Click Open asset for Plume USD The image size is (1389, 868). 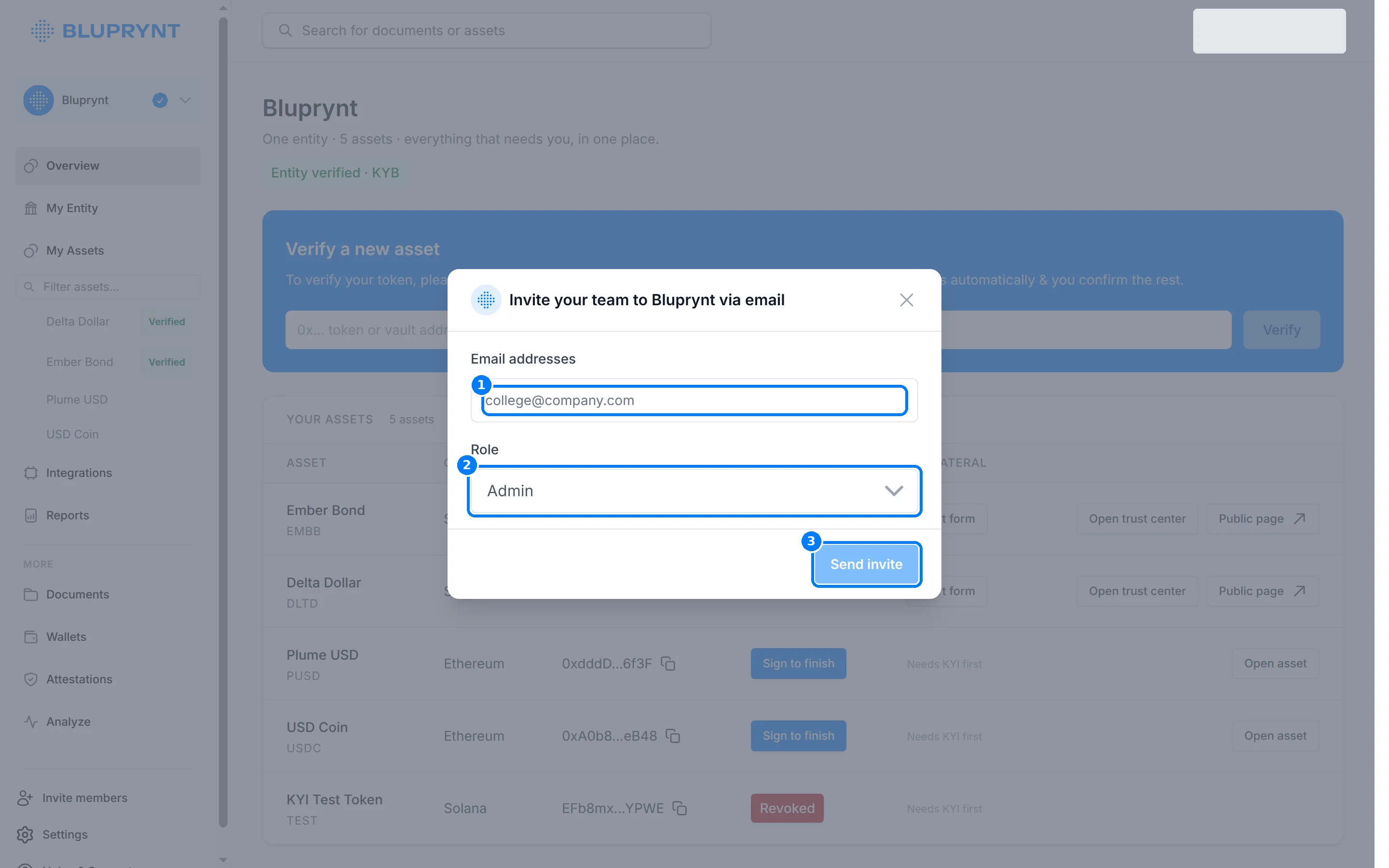tap(1275, 663)
